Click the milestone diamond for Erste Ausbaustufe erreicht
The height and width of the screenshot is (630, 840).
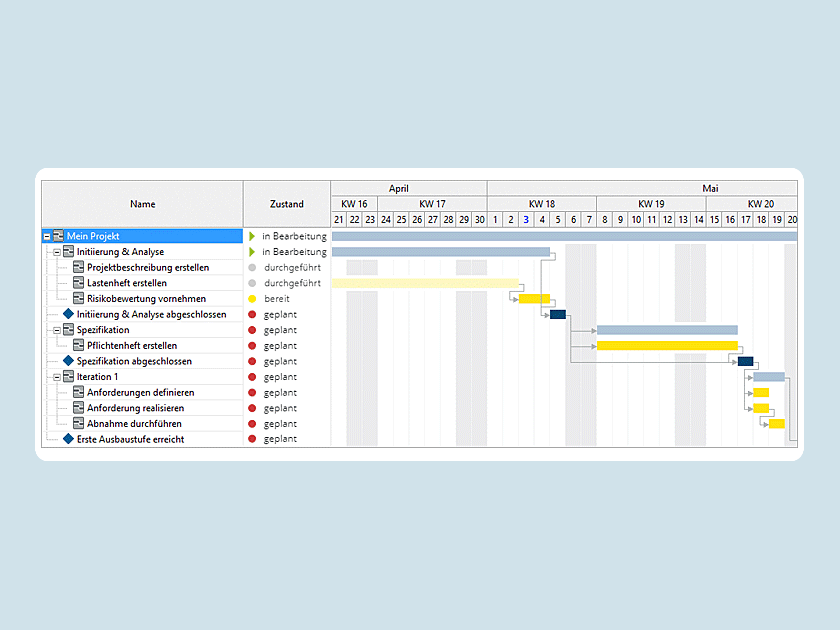[x=70, y=438]
